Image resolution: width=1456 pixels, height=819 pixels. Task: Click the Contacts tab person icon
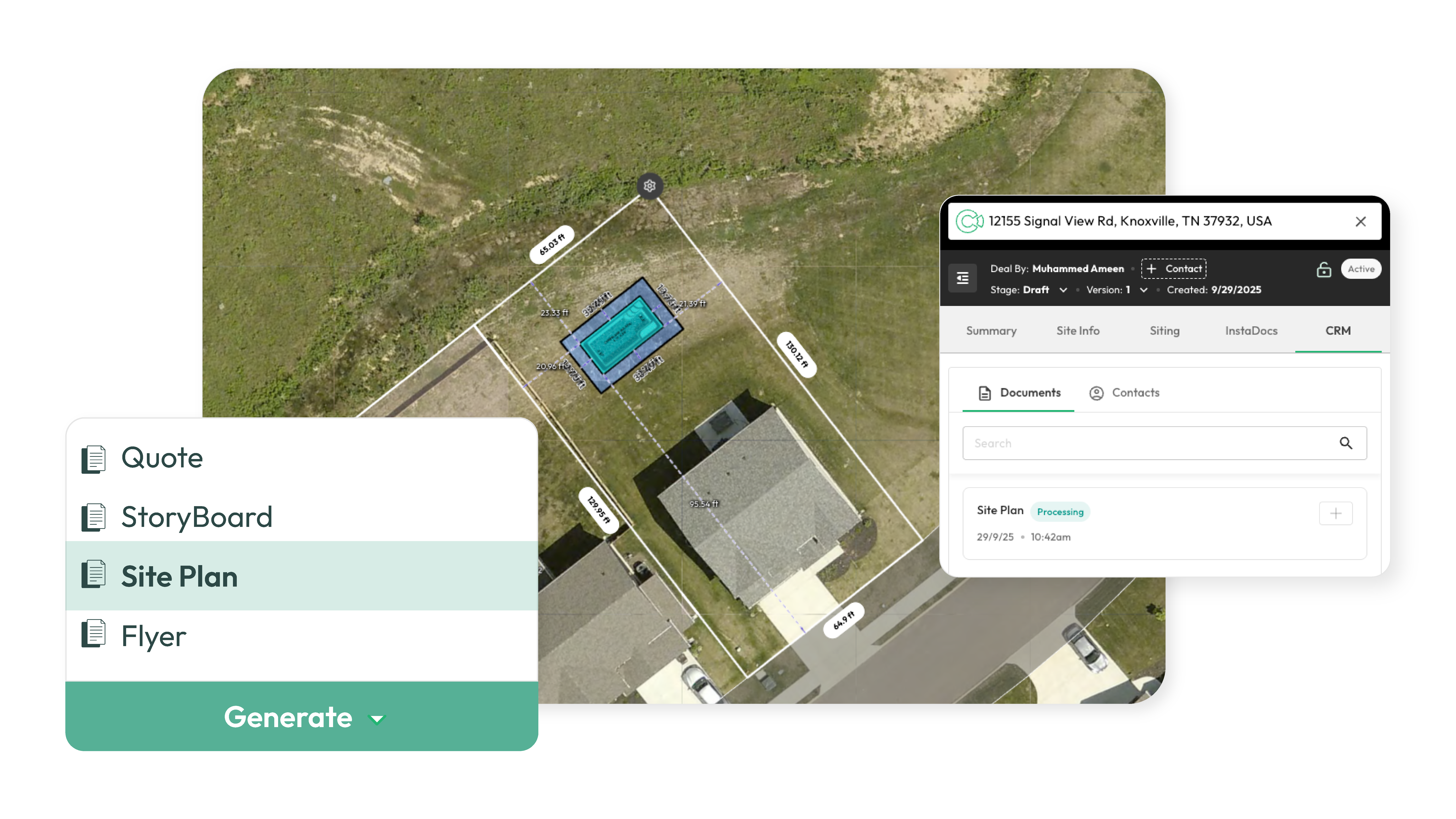click(1097, 393)
